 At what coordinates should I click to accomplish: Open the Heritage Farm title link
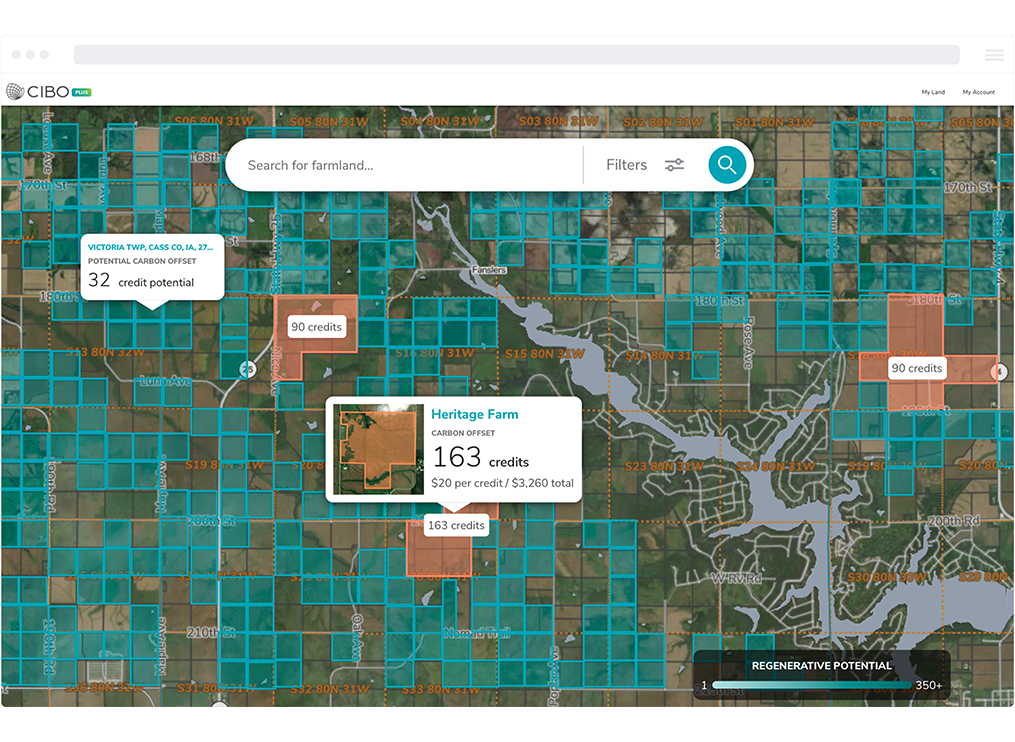click(x=474, y=414)
